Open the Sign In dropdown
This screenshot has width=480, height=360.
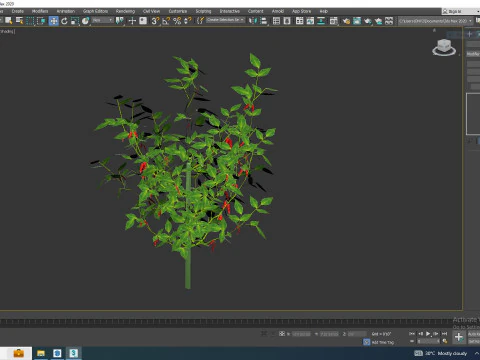(460, 11)
